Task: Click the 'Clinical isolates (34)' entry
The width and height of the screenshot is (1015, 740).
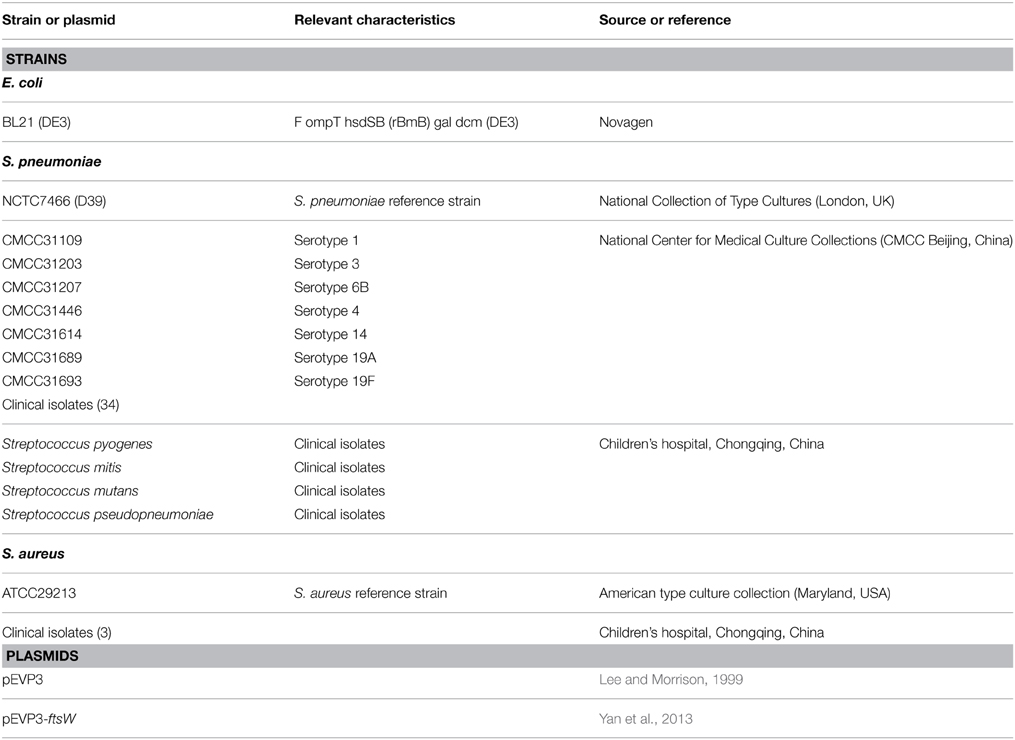Action: point(61,405)
